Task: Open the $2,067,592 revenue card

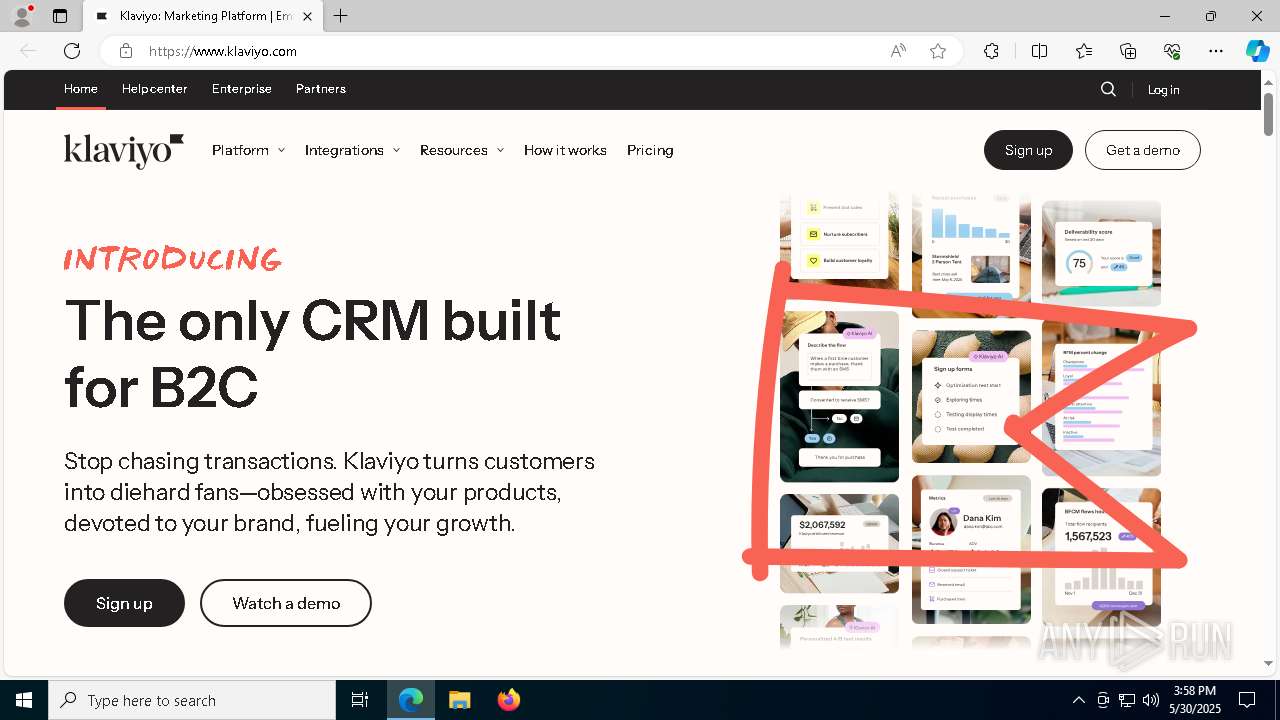Action: [839, 543]
